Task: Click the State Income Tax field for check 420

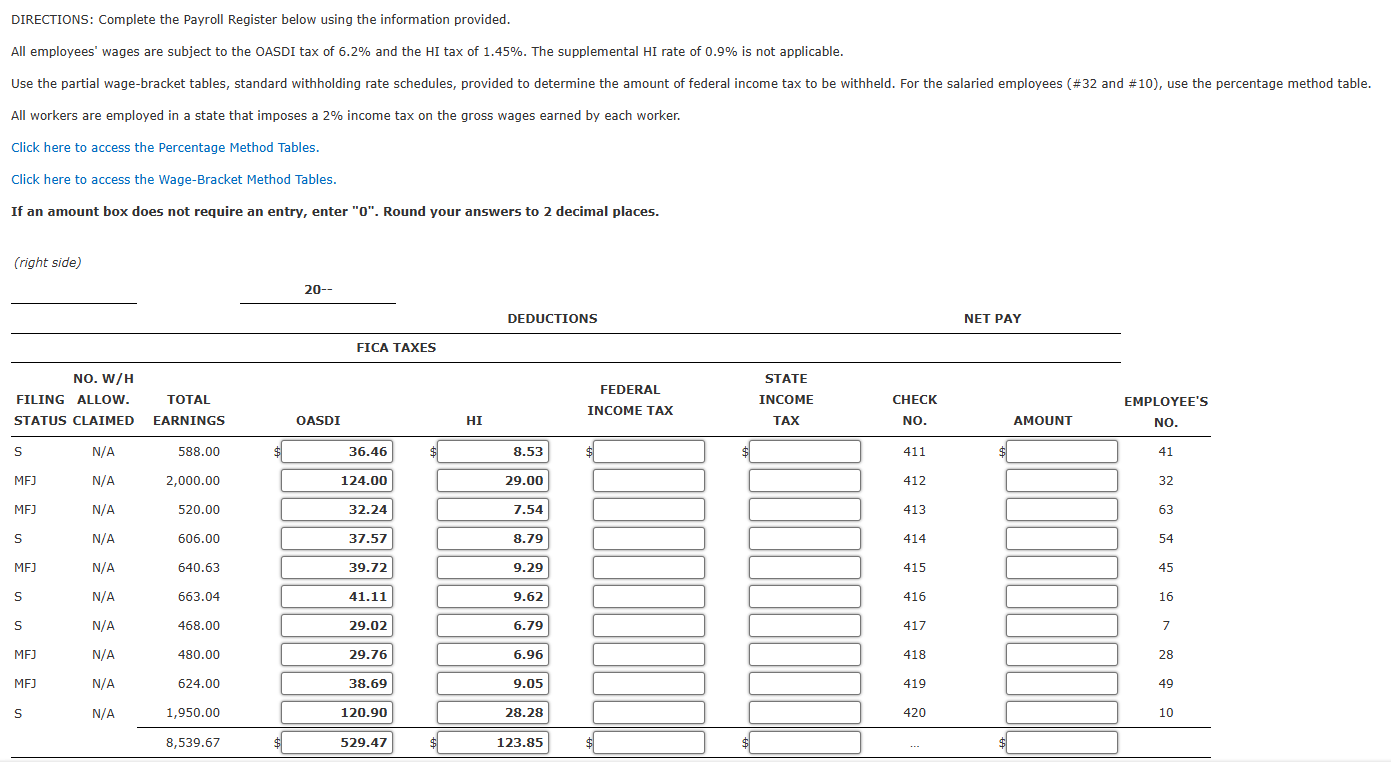Action: coord(804,712)
